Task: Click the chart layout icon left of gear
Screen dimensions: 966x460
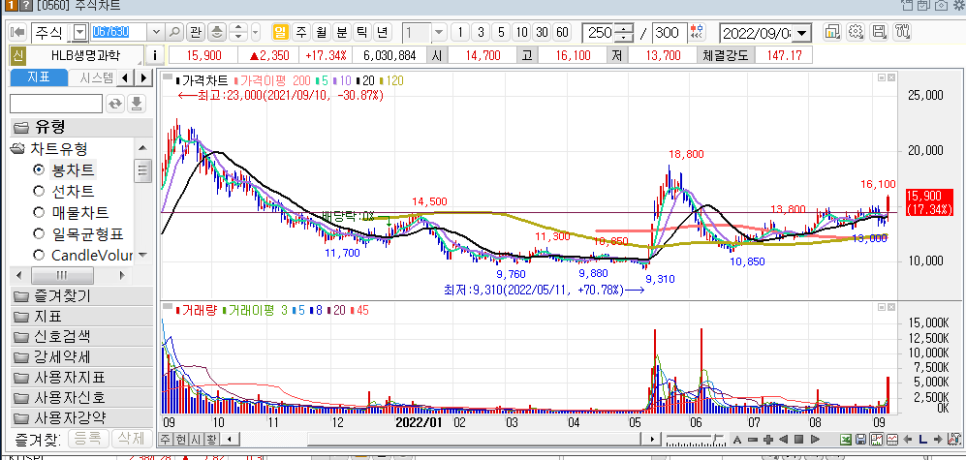Action: point(832,32)
